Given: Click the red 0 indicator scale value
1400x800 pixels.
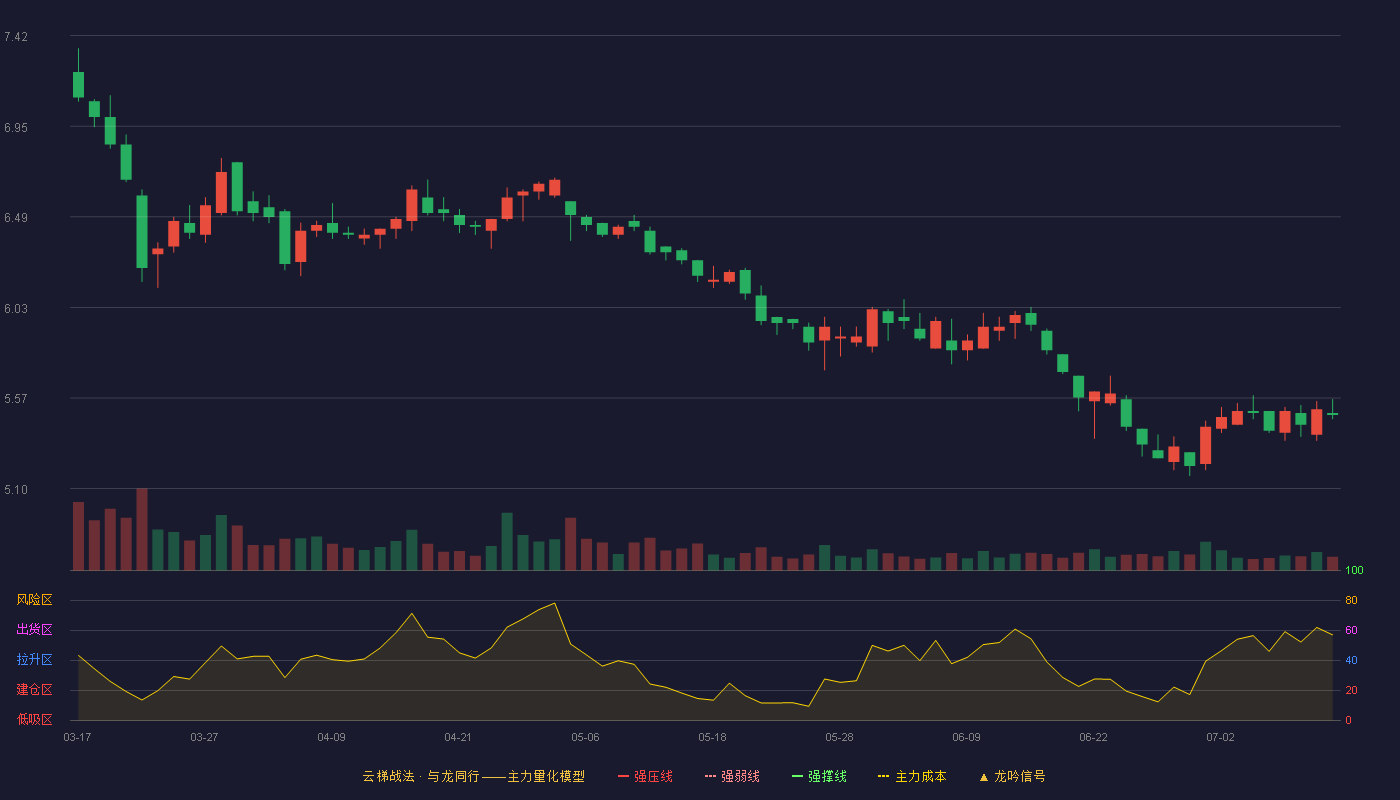Looking at the screenshot, I should 1348,720.
